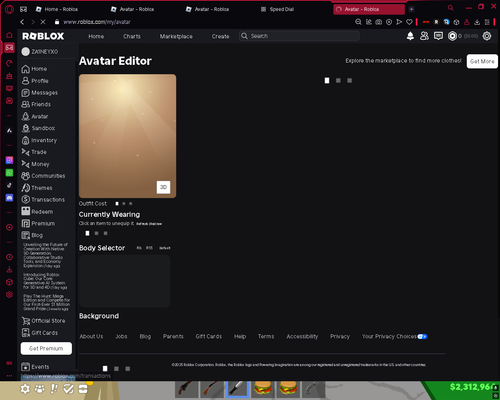Image resolution: width=500 pixels, height=400 pixels.
Task: Click the snapshot camera icon in address bar
Action: point(379,22)
